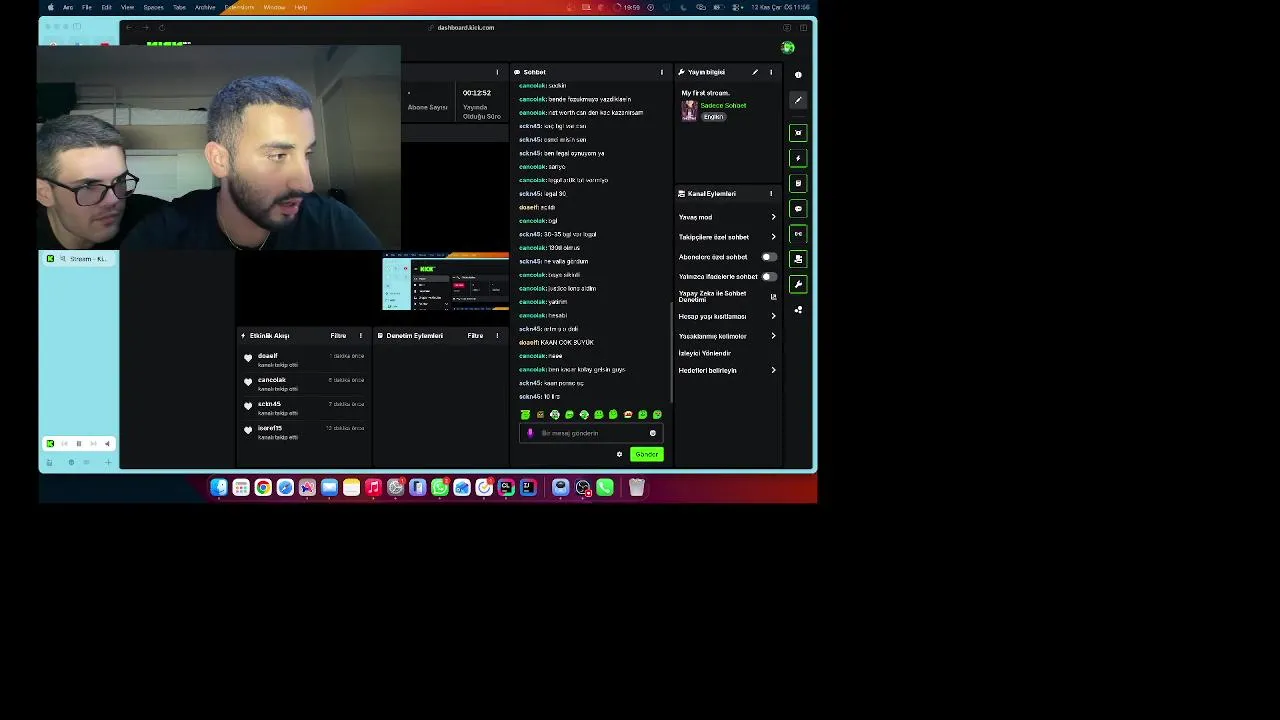Click purple microphone icon in message field
The image size is (1280, 720).
[x=530, y=433]
